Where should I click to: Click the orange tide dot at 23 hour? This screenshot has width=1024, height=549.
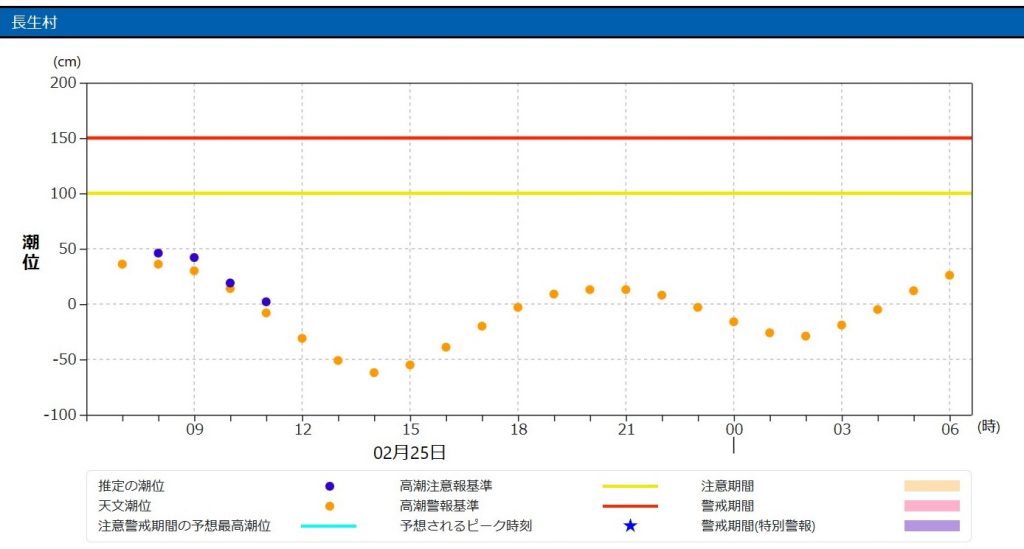click(697, 307)
